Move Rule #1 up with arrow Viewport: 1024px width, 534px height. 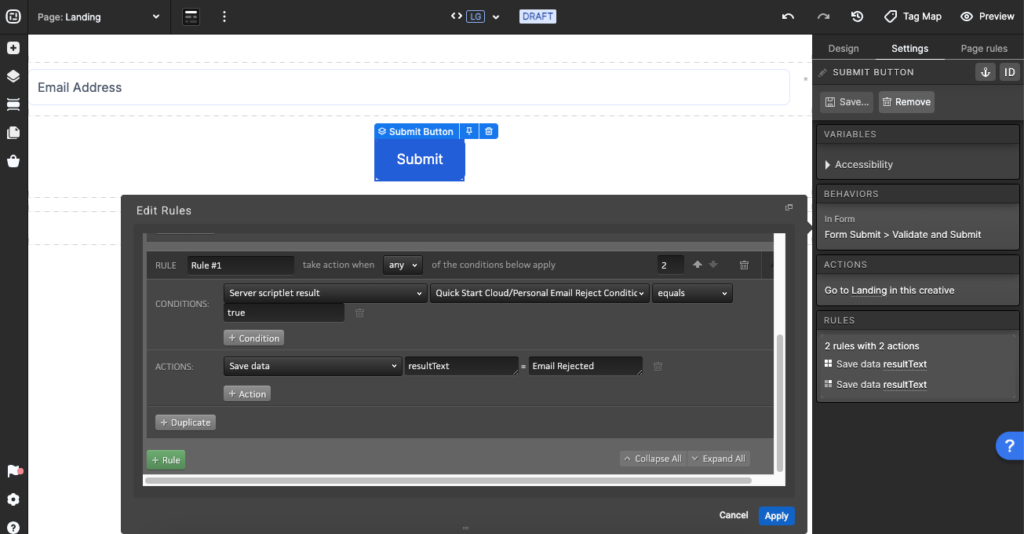[x=697, y=265]
